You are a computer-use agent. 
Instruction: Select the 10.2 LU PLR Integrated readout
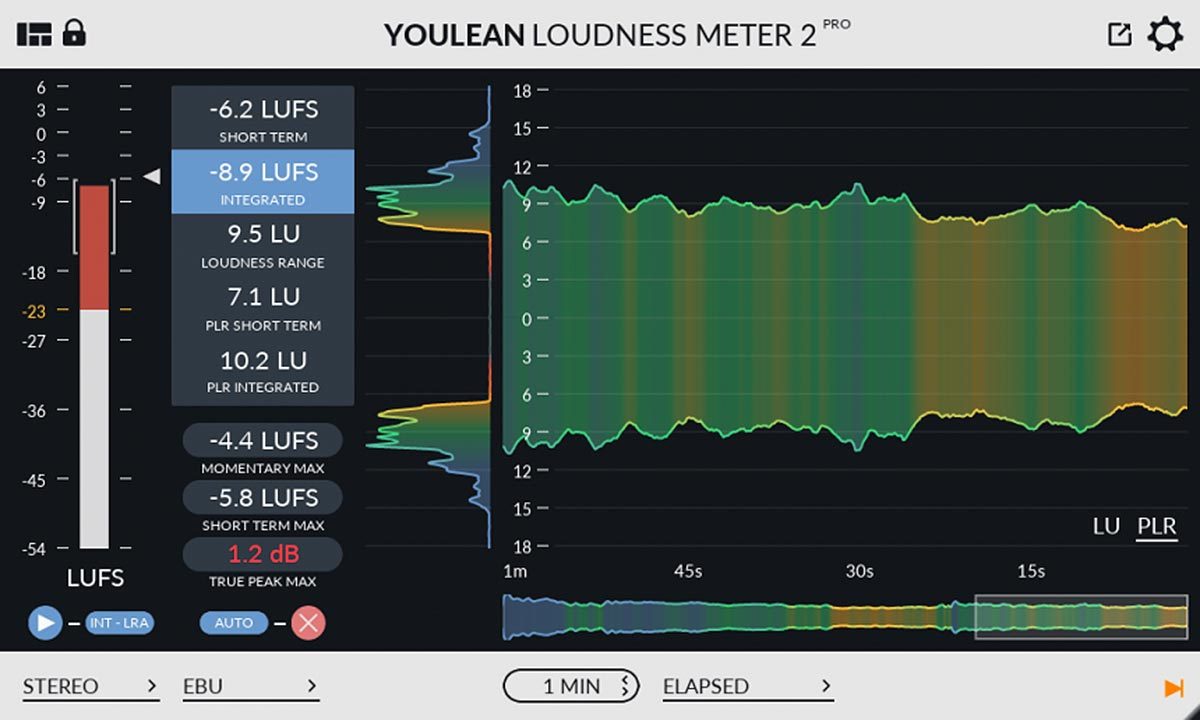[263, 371]
